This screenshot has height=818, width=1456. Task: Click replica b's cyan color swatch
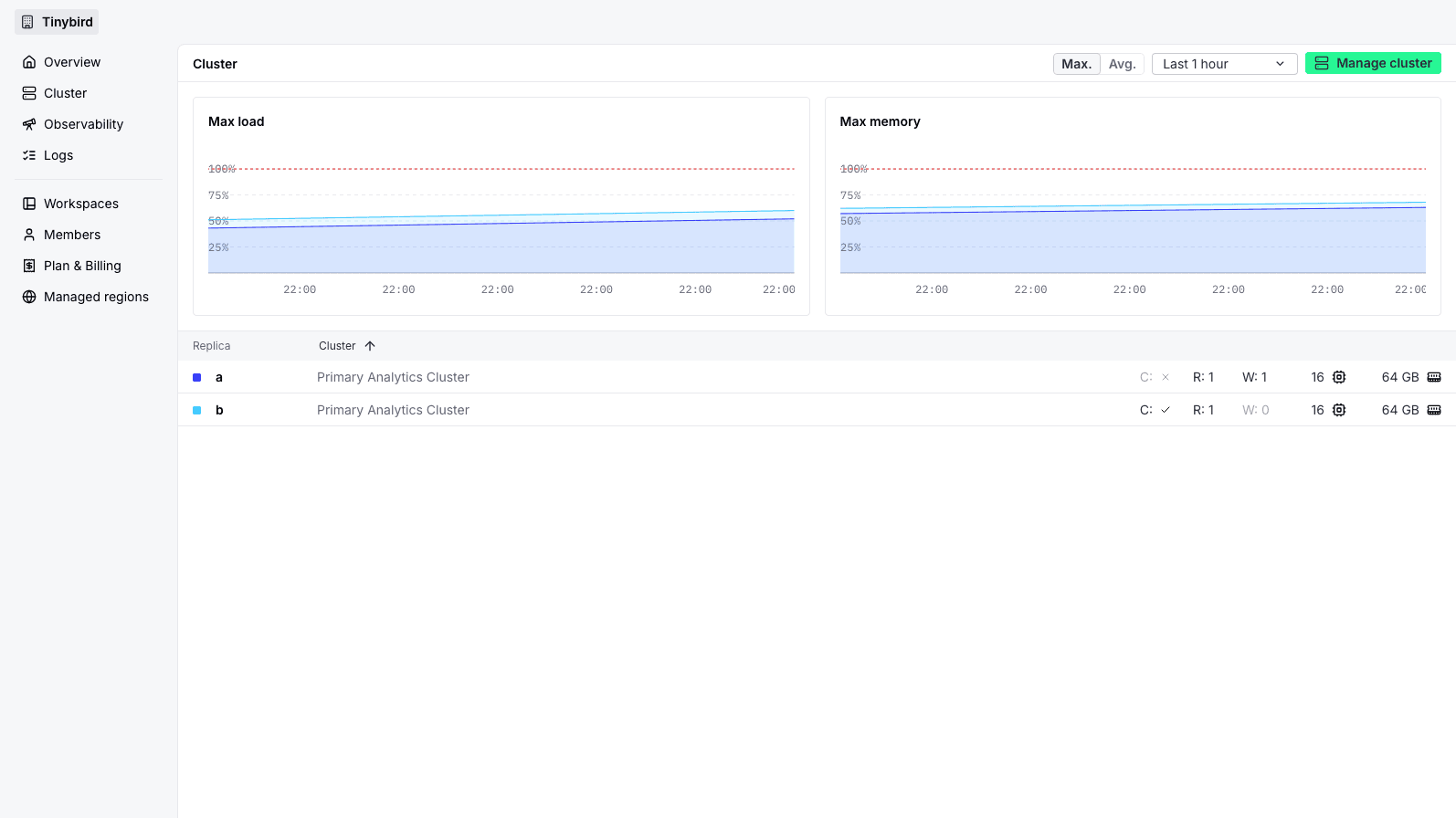(196, 410)
